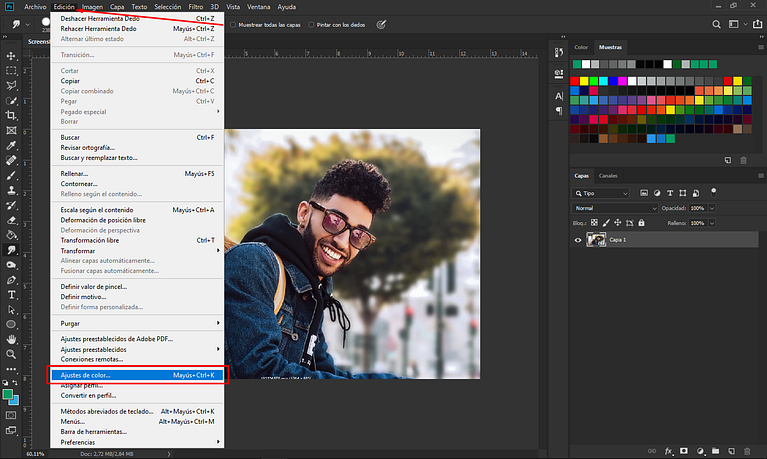Select the Zoom magnifier tool in toolbar
Image resolution: width=767 pixels, height=459 pixels.
11,354
